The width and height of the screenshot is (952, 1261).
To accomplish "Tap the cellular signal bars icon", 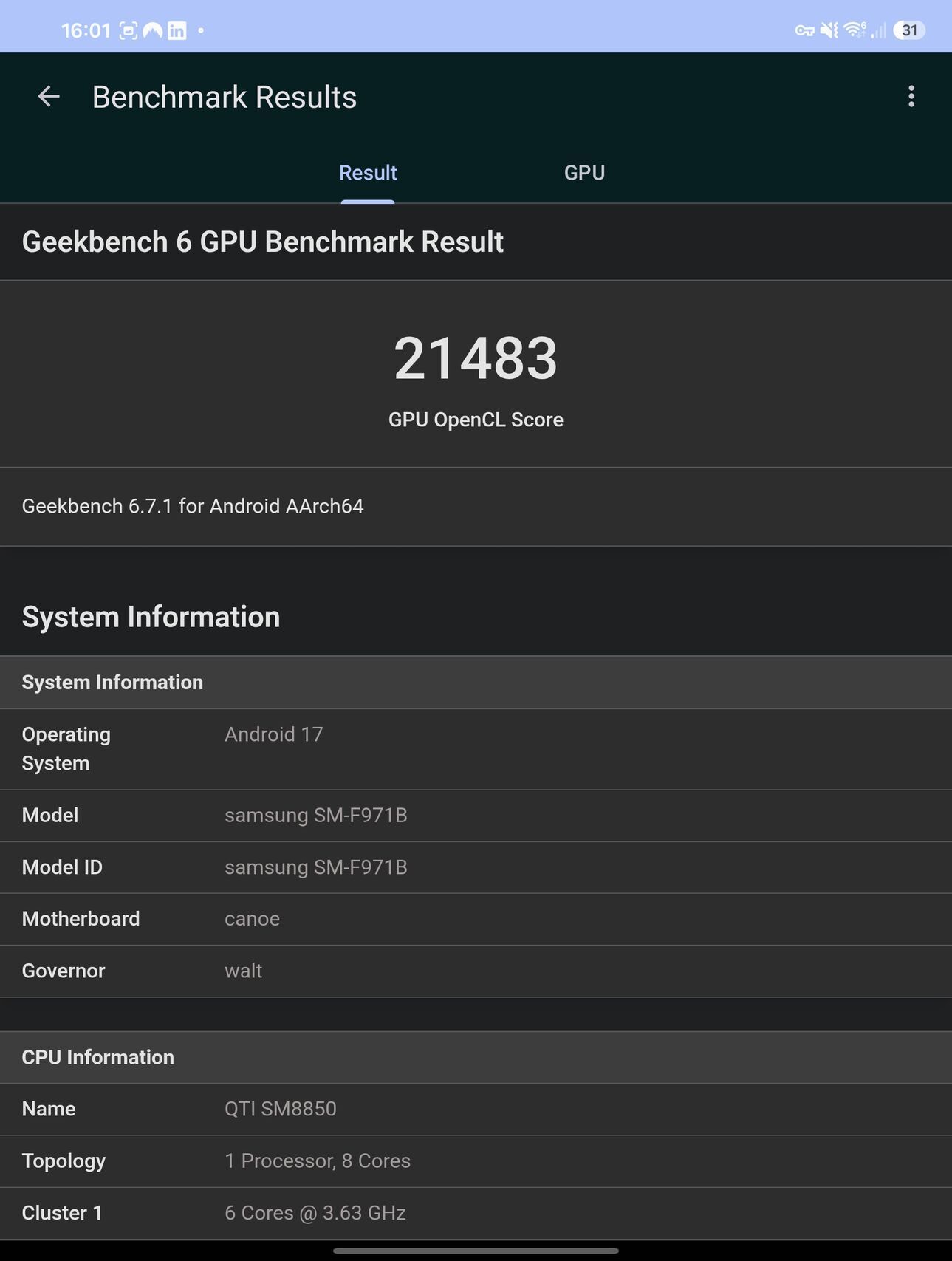I will [878, 30].
